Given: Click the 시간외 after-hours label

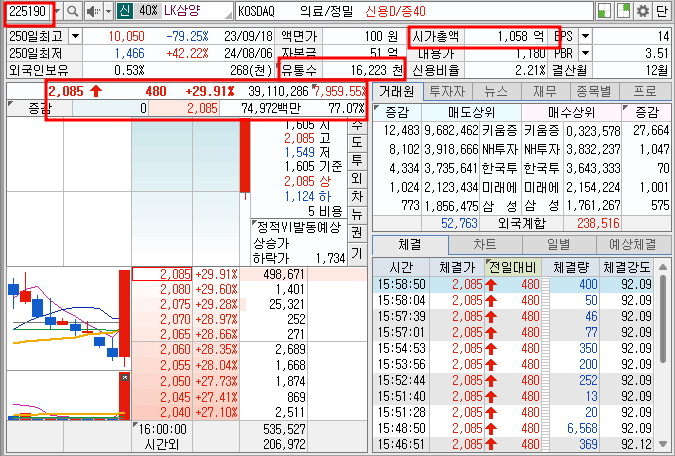Looking at the screenshot, I should point(161,444).
